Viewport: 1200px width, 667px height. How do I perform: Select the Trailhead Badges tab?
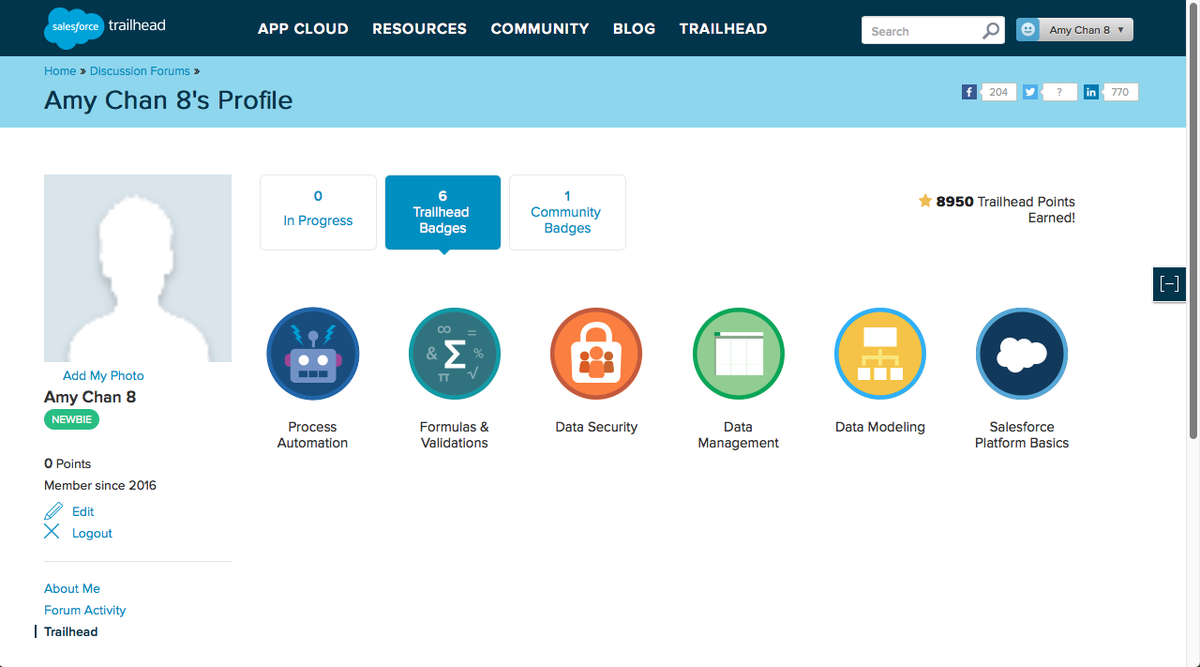click(x=442, y=212)
